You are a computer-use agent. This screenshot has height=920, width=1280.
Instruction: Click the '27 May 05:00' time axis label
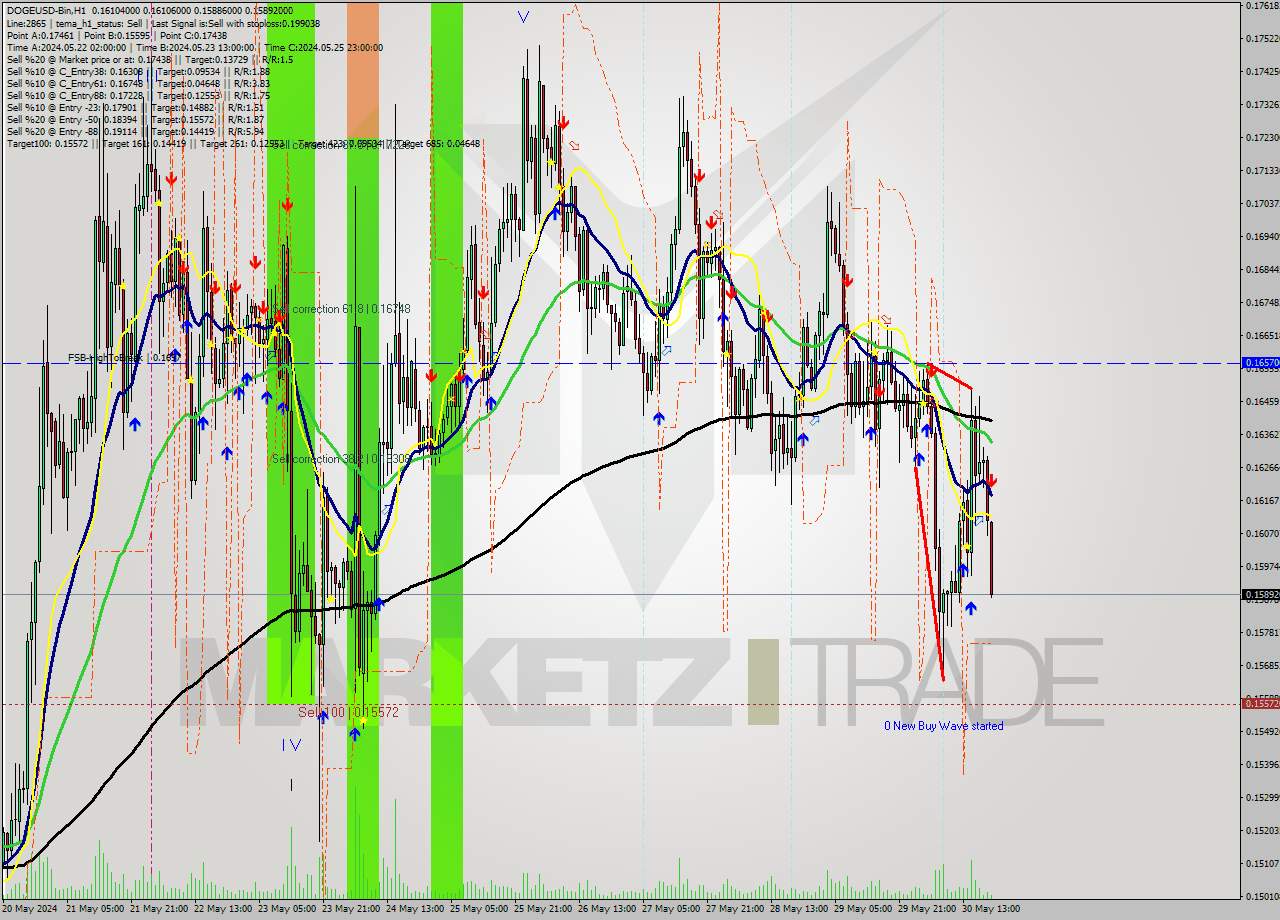point(673,909)
